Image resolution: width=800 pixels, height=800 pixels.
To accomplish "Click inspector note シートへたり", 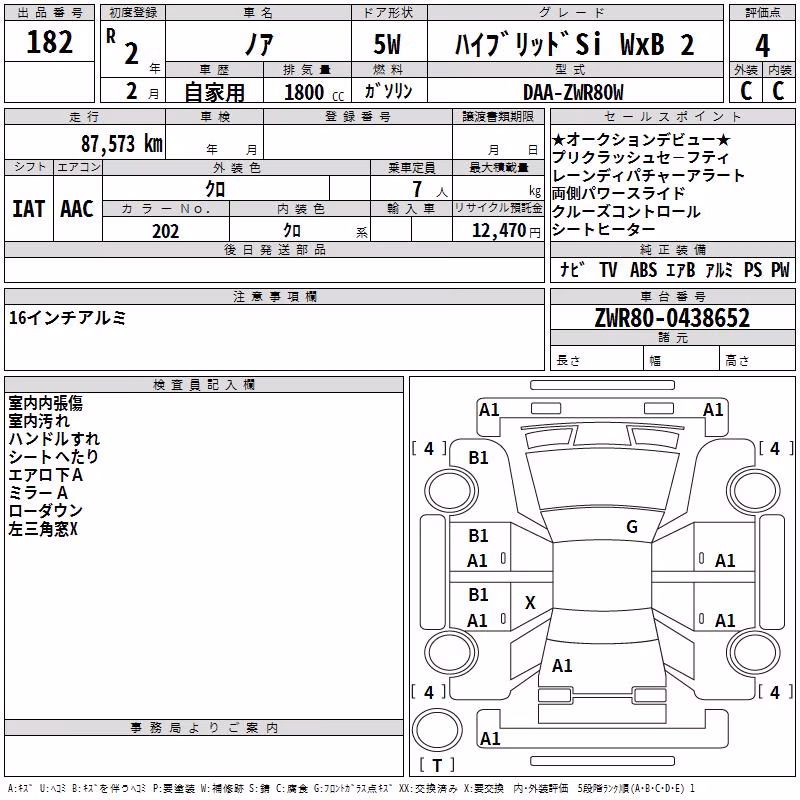I will [x=54, y=457].
